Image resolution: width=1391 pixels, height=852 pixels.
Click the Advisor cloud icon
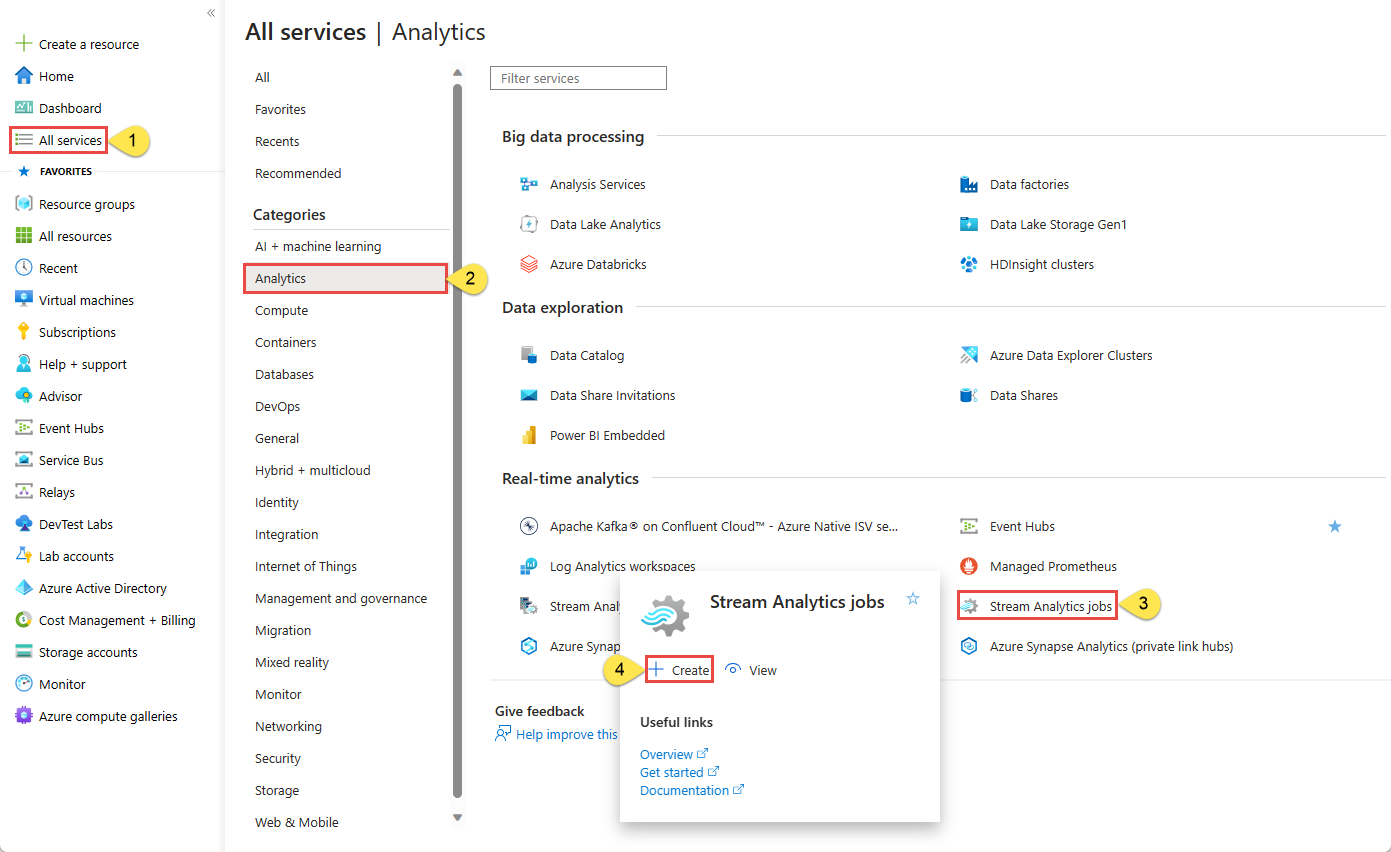(x=24, y=396)
